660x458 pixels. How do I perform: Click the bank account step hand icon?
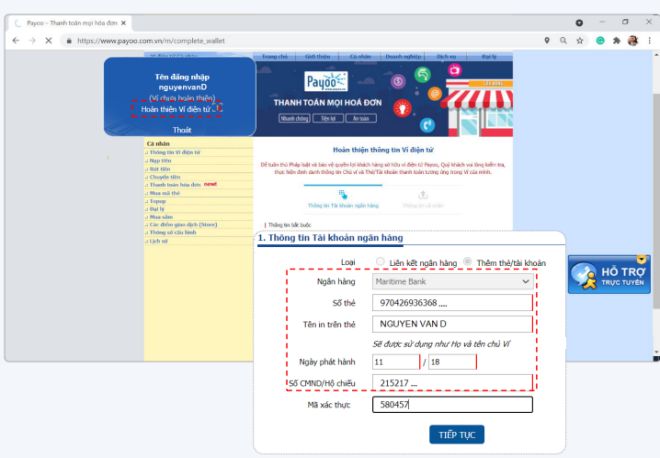[343, 194]
